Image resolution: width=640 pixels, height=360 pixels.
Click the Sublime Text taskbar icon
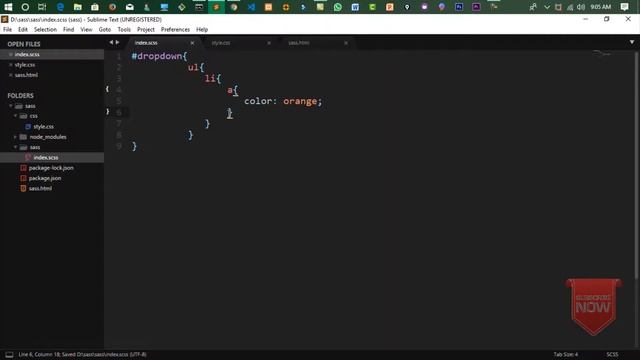tap(216, 7)
